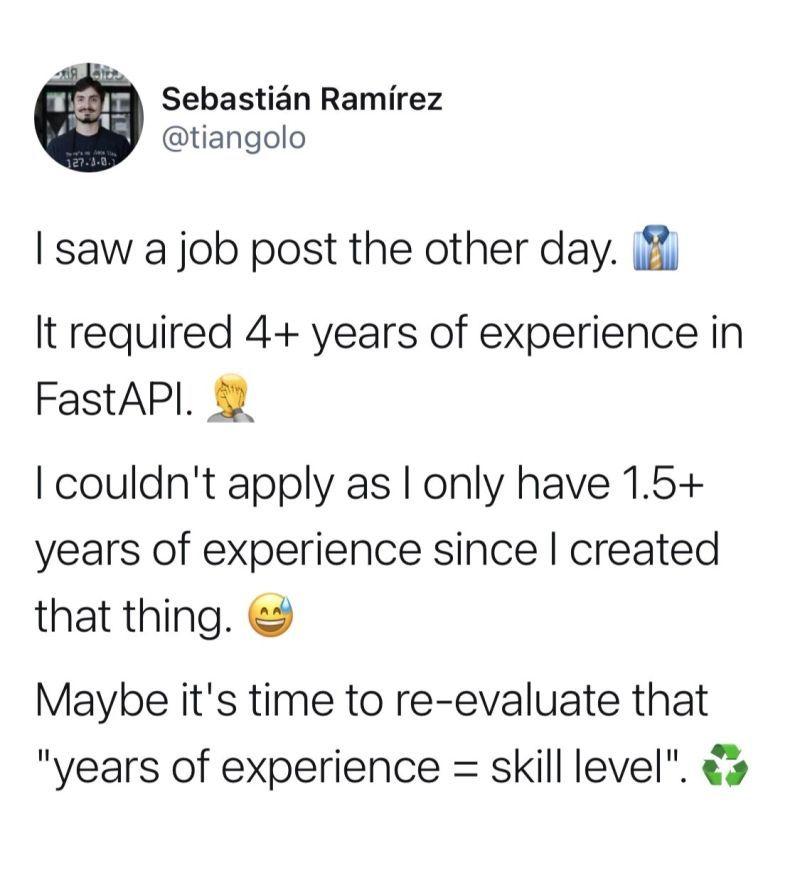This screenshot has height=873, width=800.
Task: Click the words 'other day.' before necktie
Action: tap(521, 250)
